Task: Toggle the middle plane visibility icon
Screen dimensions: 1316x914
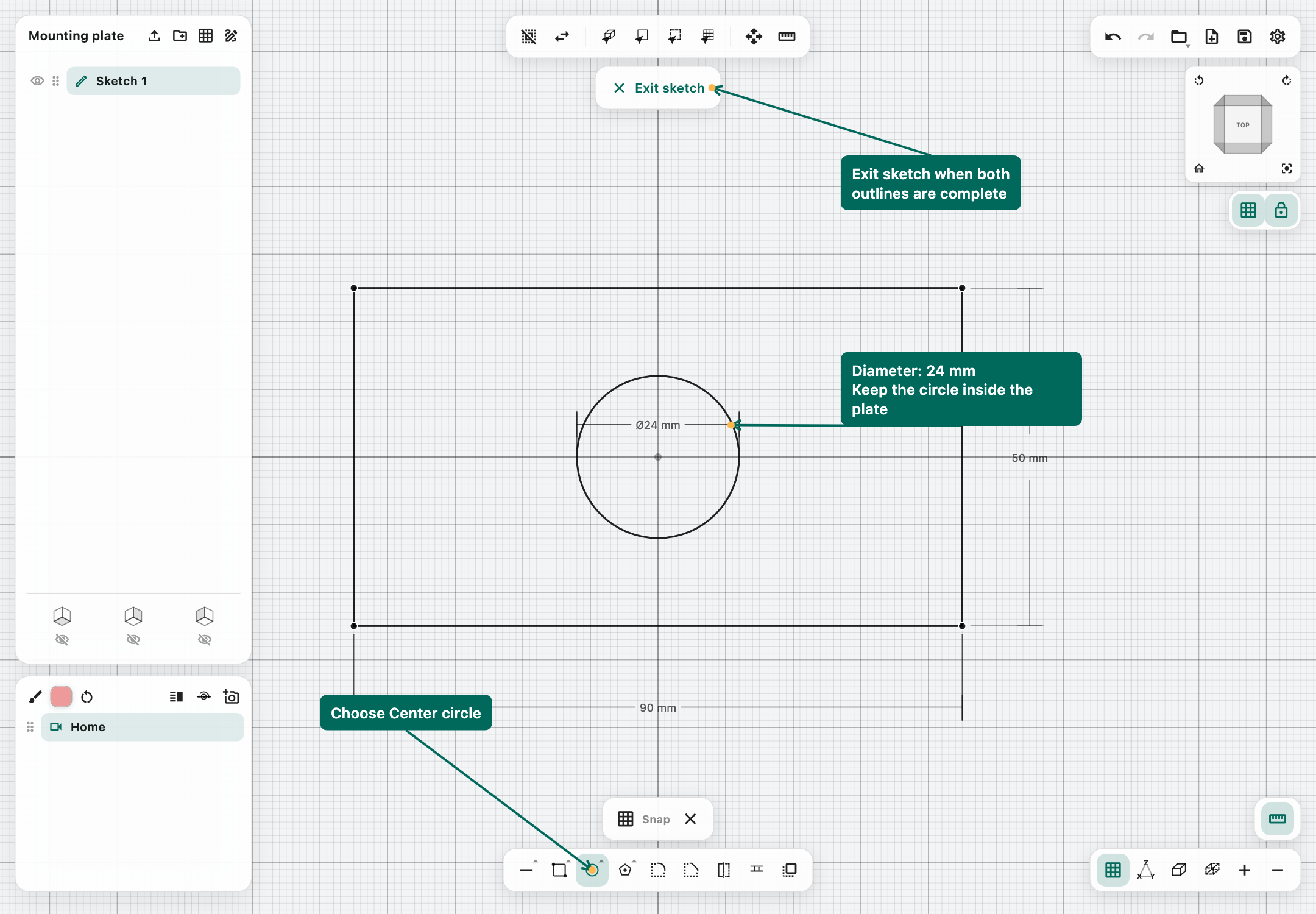Action: tap(133, 640)
